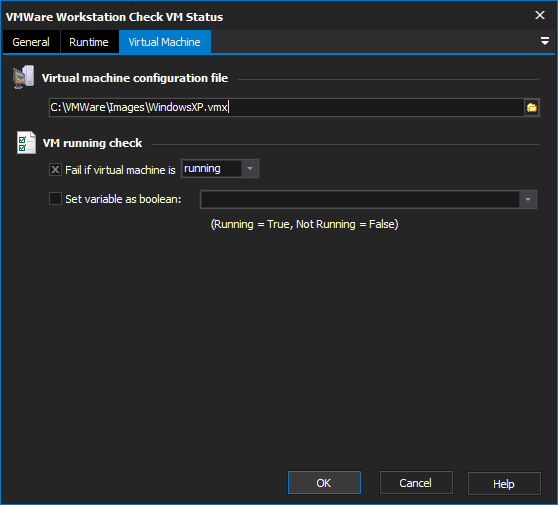Close the Check VM Status dialog
This screenshot has height=505, width=558.
[540, 15]
